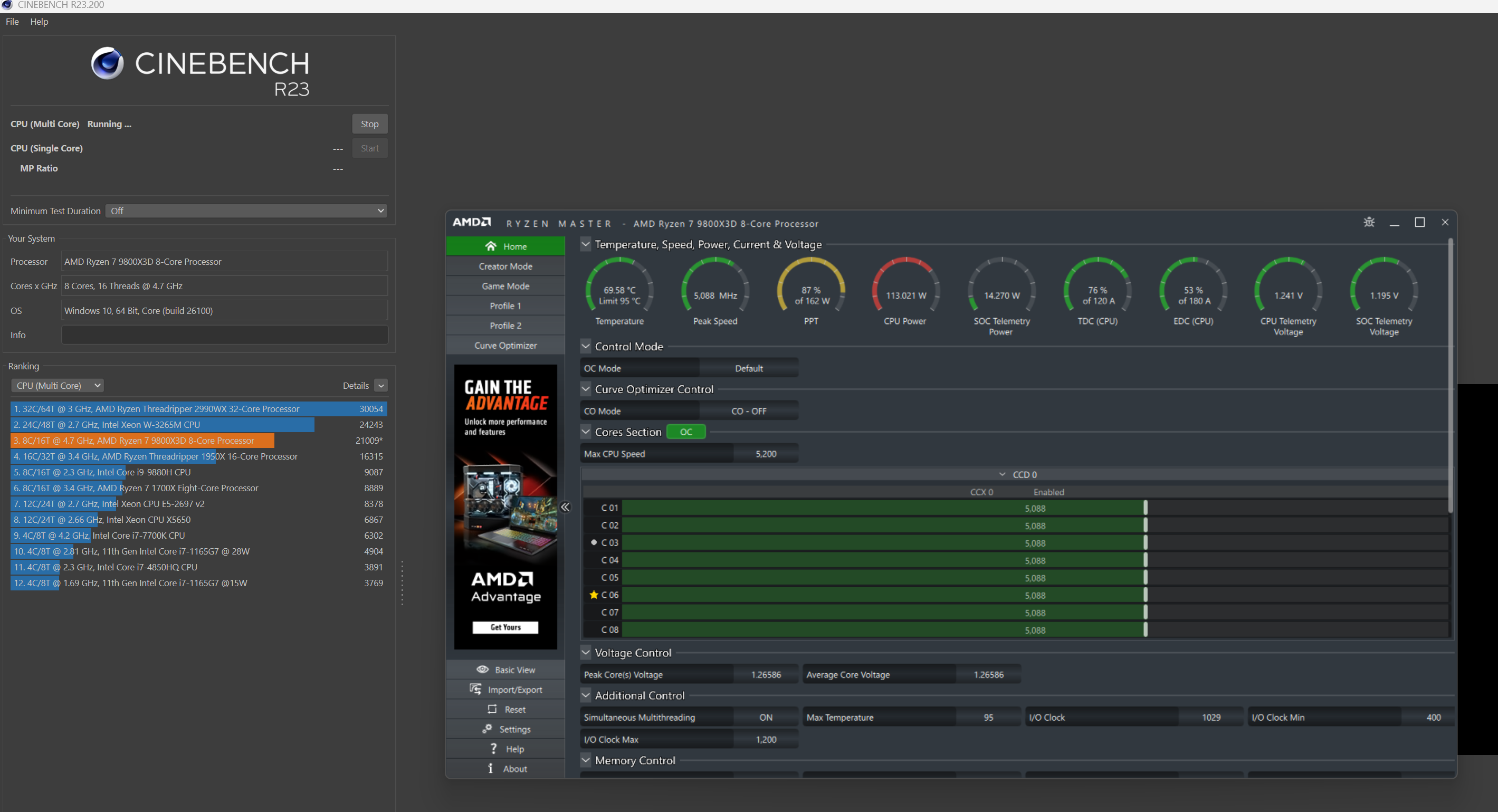This screenshot has width=1498, height=812.
Task: Click the Reset square icon
Action: coord(492,709)
